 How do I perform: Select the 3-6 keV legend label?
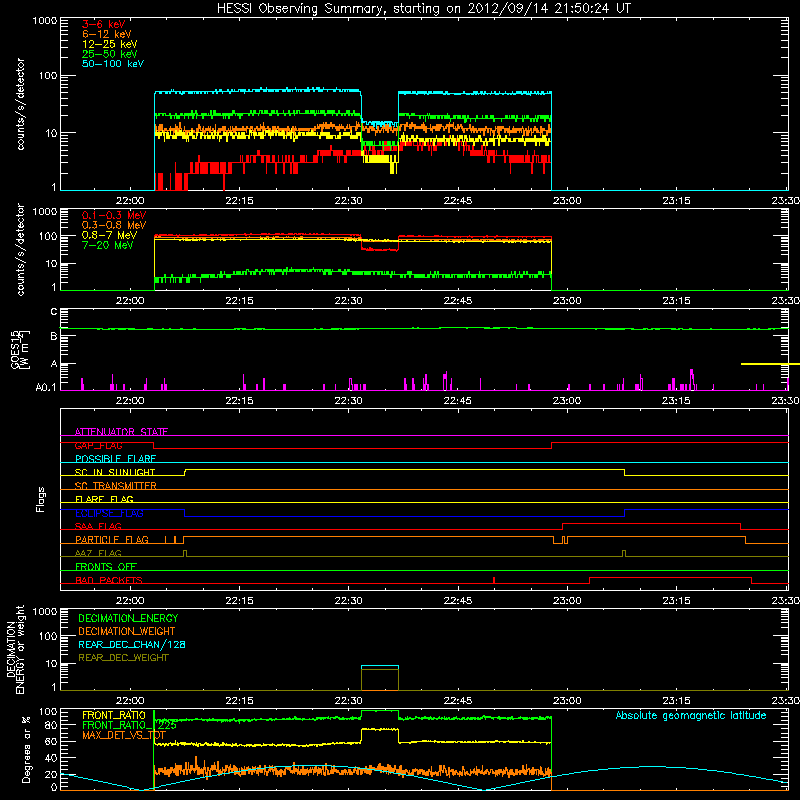click(x=104, y=24)
